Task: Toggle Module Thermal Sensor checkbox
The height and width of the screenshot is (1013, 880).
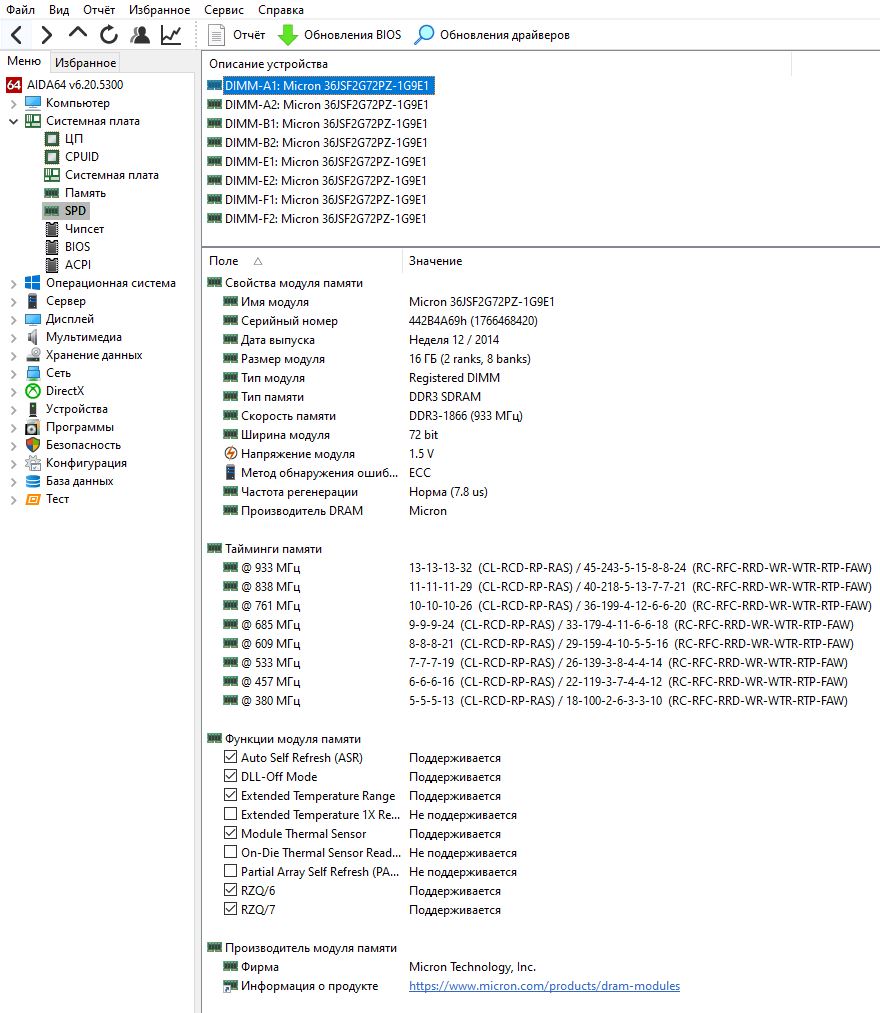Action: point(230,833)
